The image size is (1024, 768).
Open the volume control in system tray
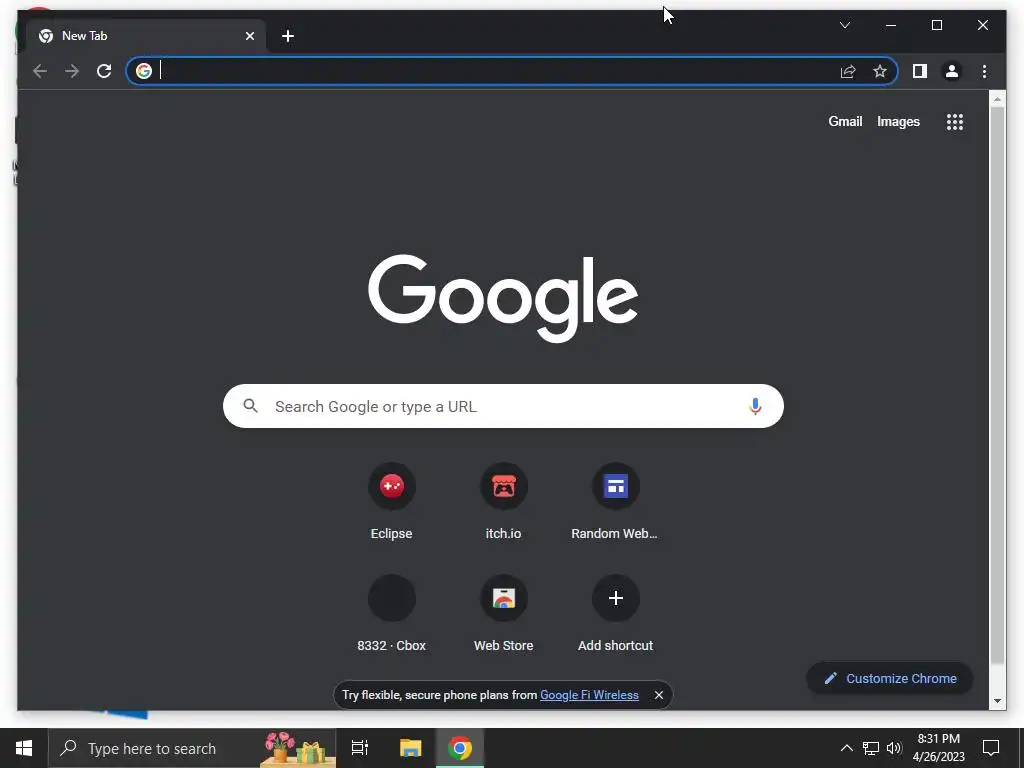894,748
